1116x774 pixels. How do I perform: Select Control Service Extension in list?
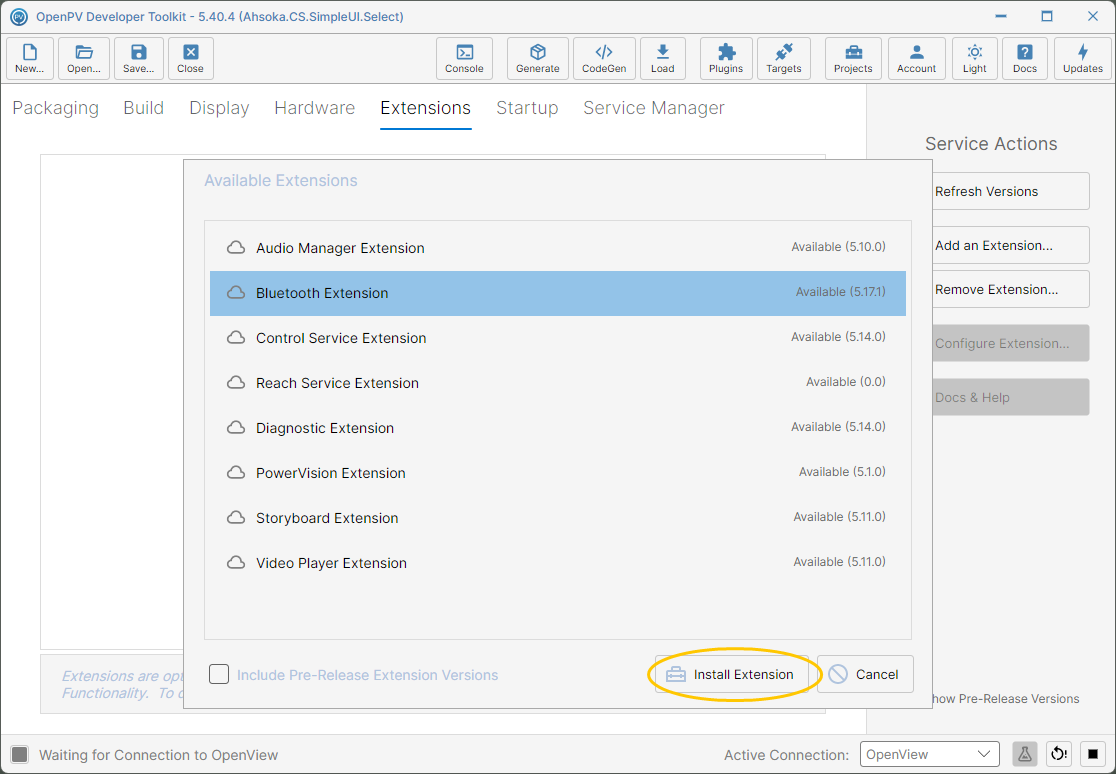[558, 338]
